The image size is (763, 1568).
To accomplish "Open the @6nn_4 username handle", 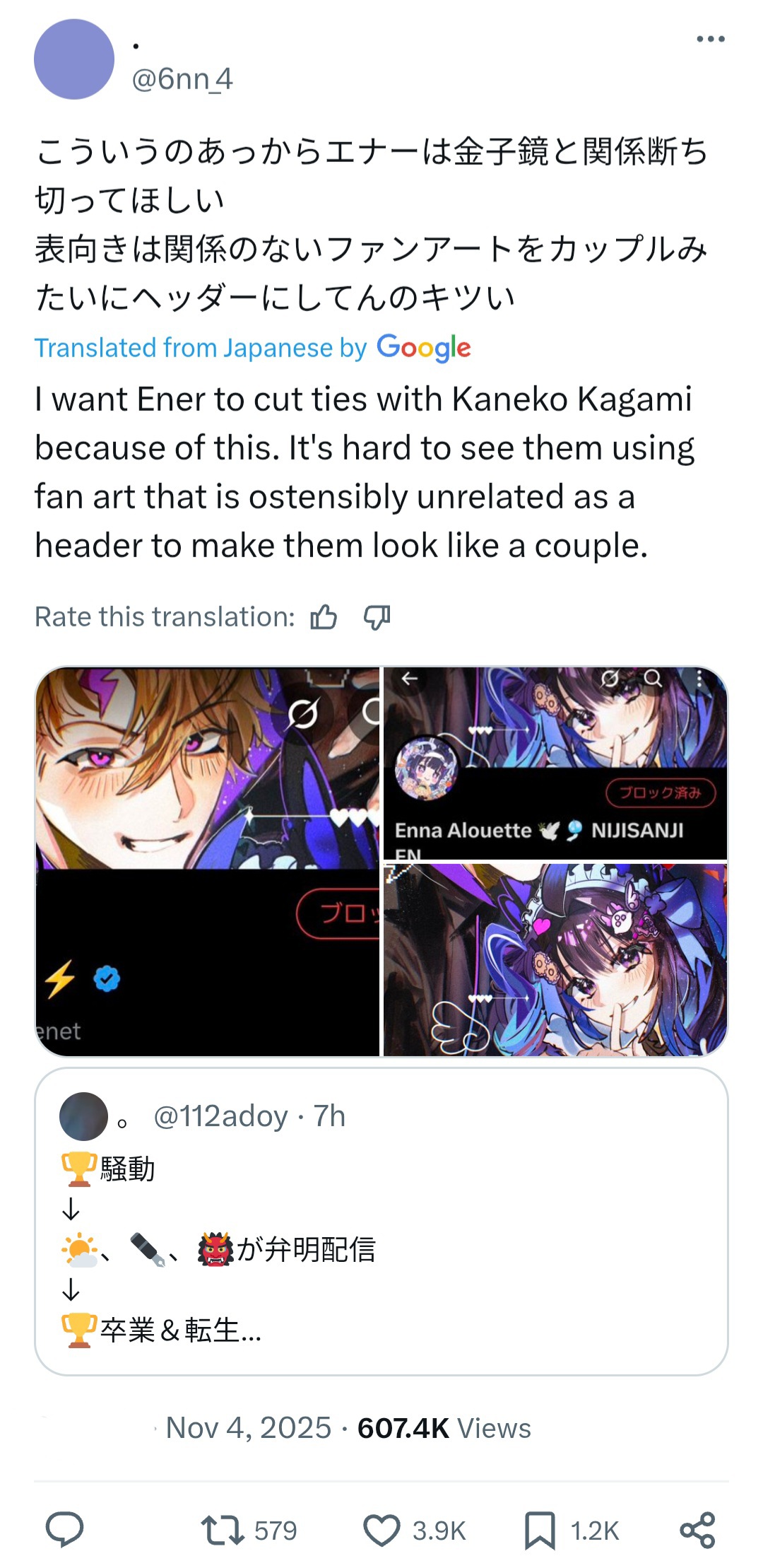I will (x=182, y=79).
